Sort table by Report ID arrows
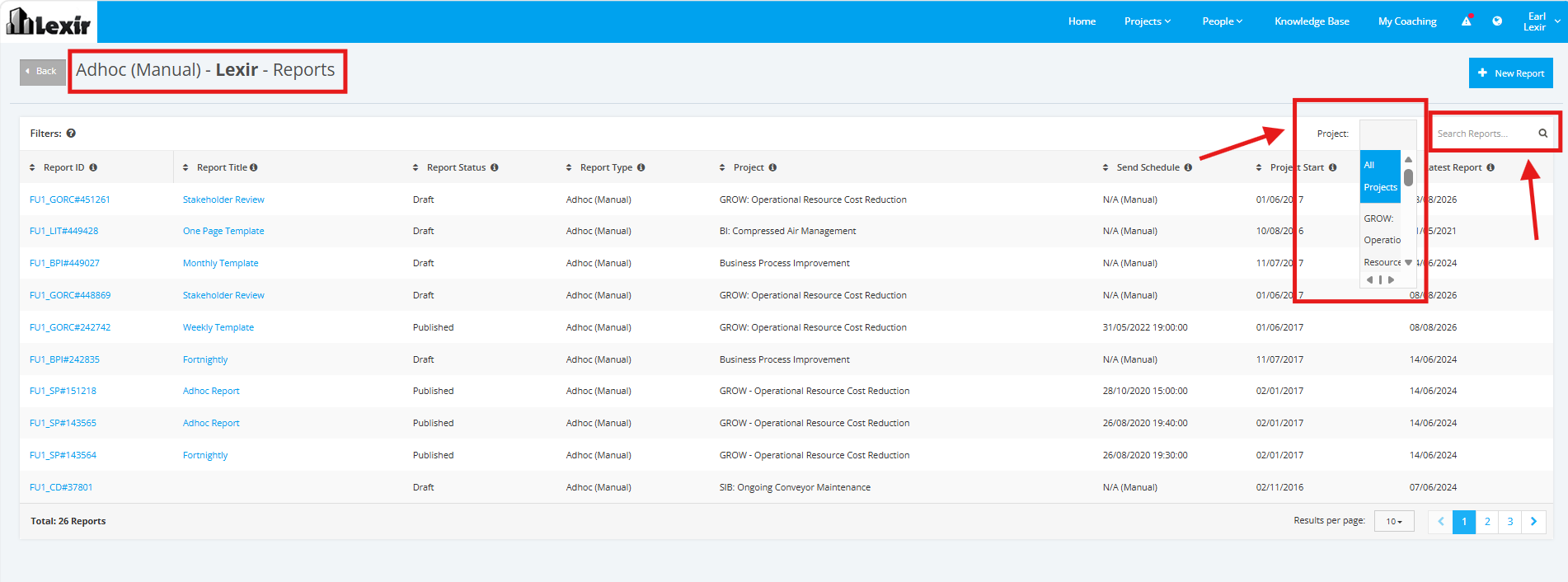This screenshot has width=1568, height=582. [x=32, y=167]
